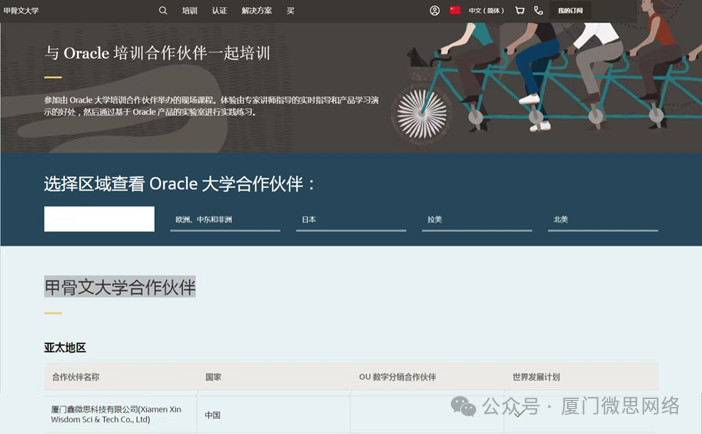Image resolution: width=702 pixels, height=434 pixels.
Task: Click the China flag icon
Action: click(455, 10)
